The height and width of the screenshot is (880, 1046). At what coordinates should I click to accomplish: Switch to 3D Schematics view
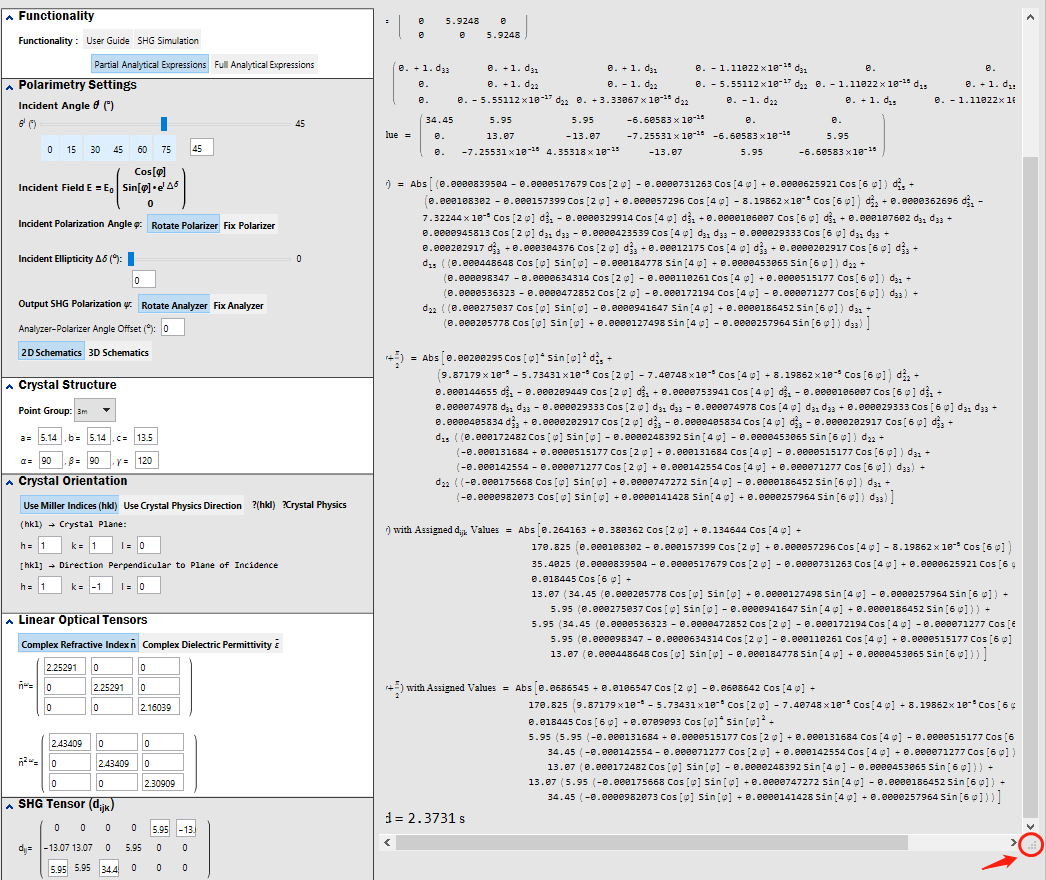(x=119, y=352)
